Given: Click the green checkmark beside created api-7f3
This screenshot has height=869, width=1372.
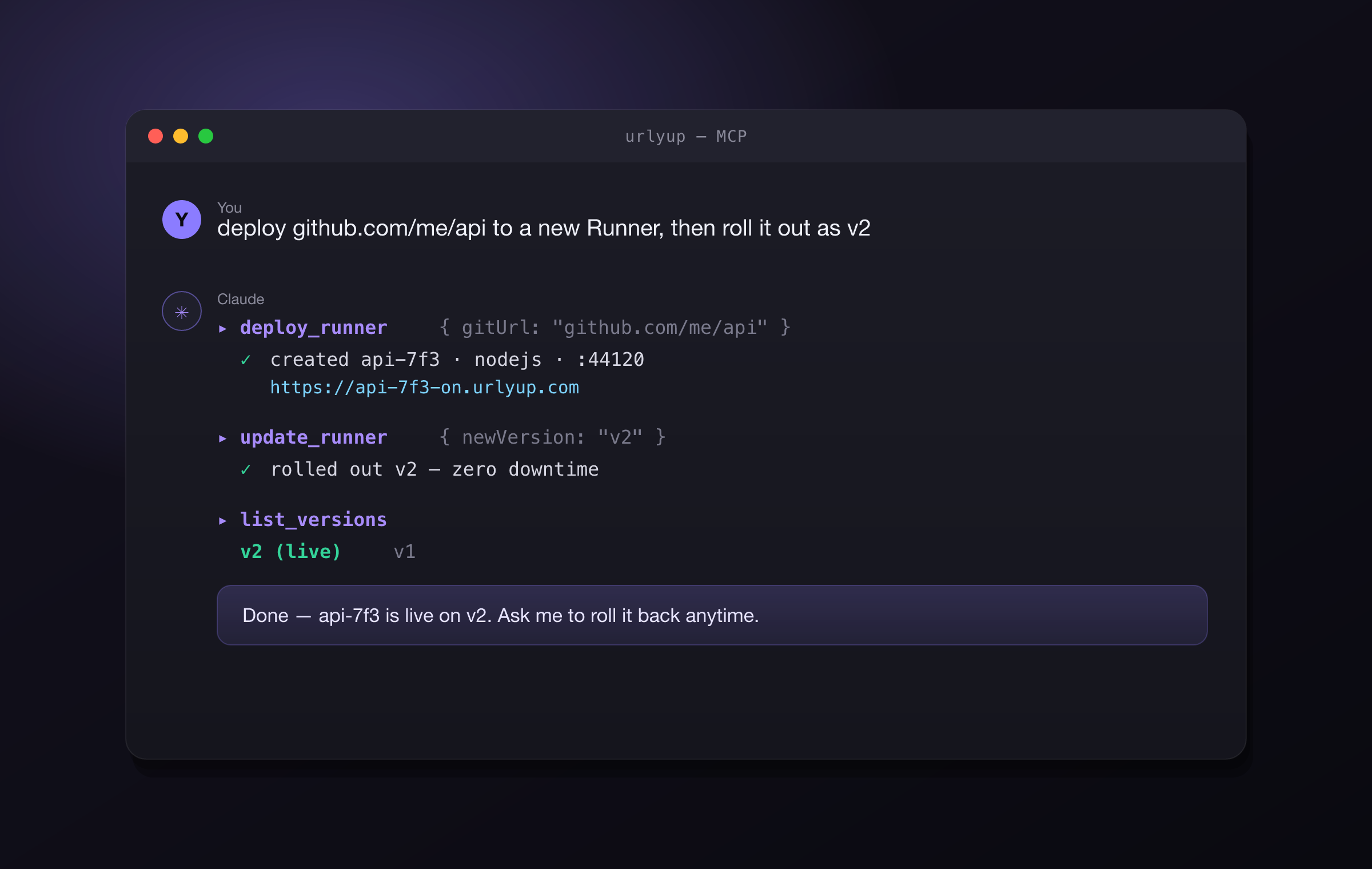Looking at the screenshot, I should coord(246,360).
